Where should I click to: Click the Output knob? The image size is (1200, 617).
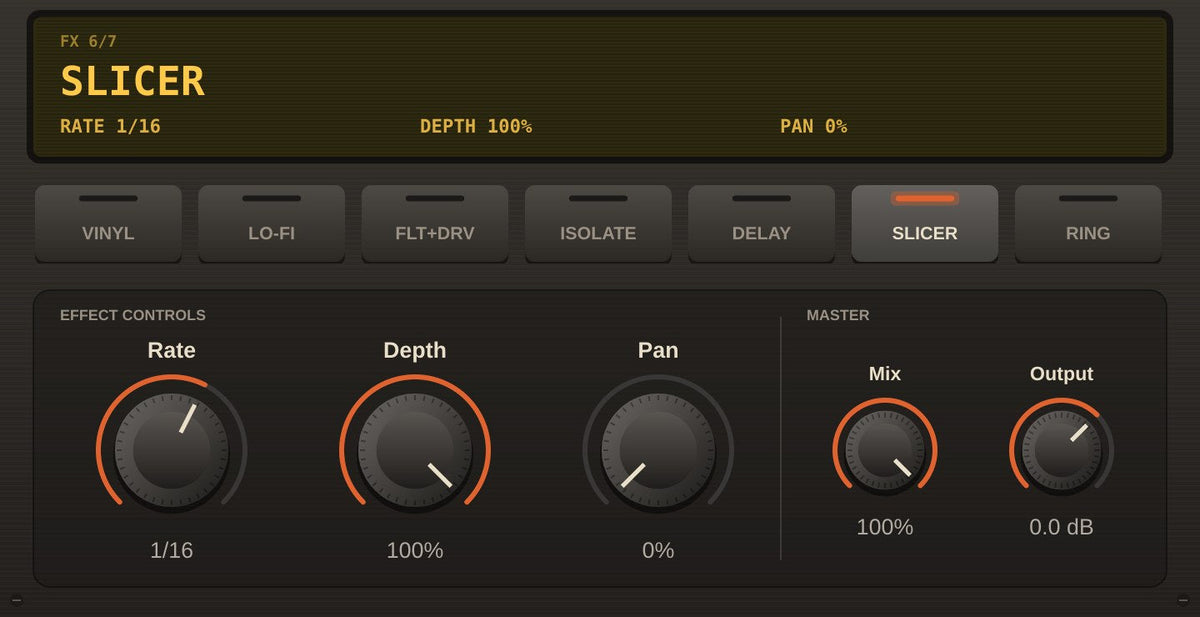click(x=1062, y=450)
